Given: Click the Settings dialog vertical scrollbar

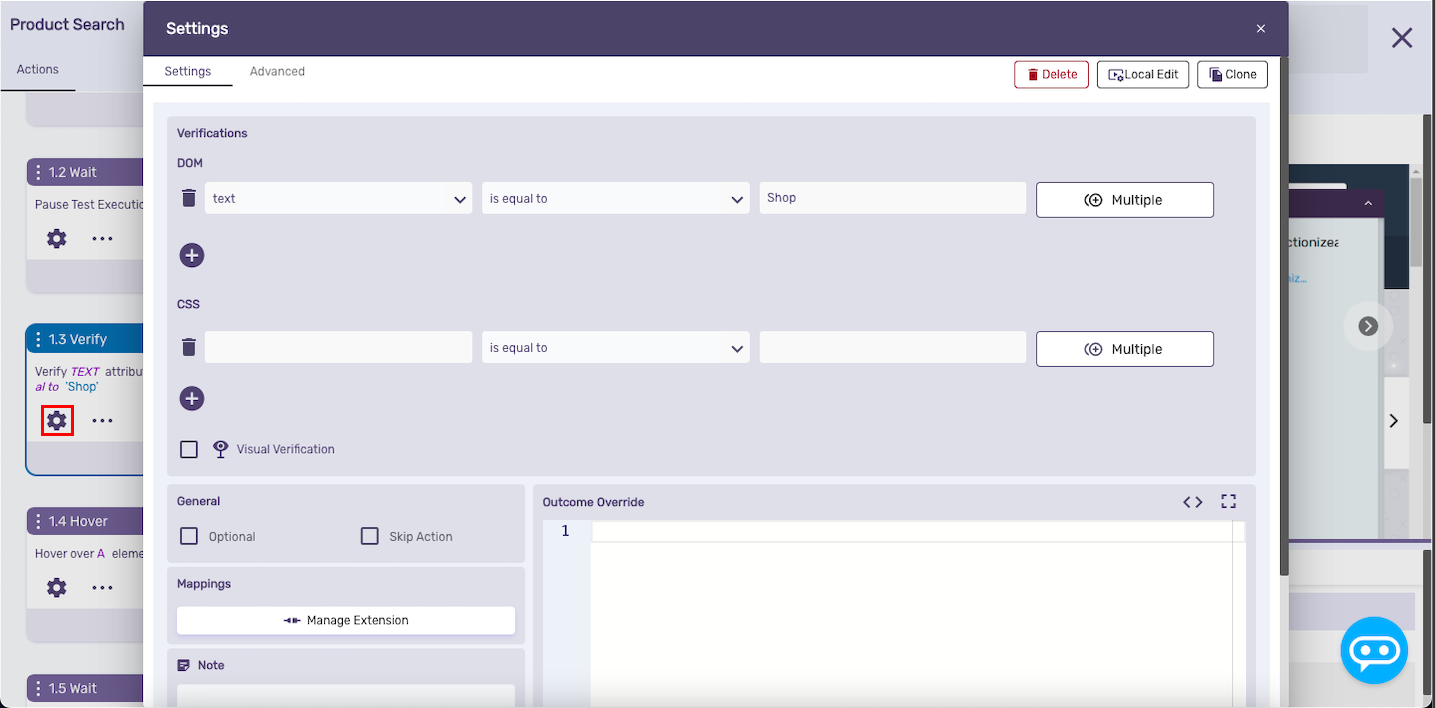Looking at the screenshot, I should [x=1284, y=318].
